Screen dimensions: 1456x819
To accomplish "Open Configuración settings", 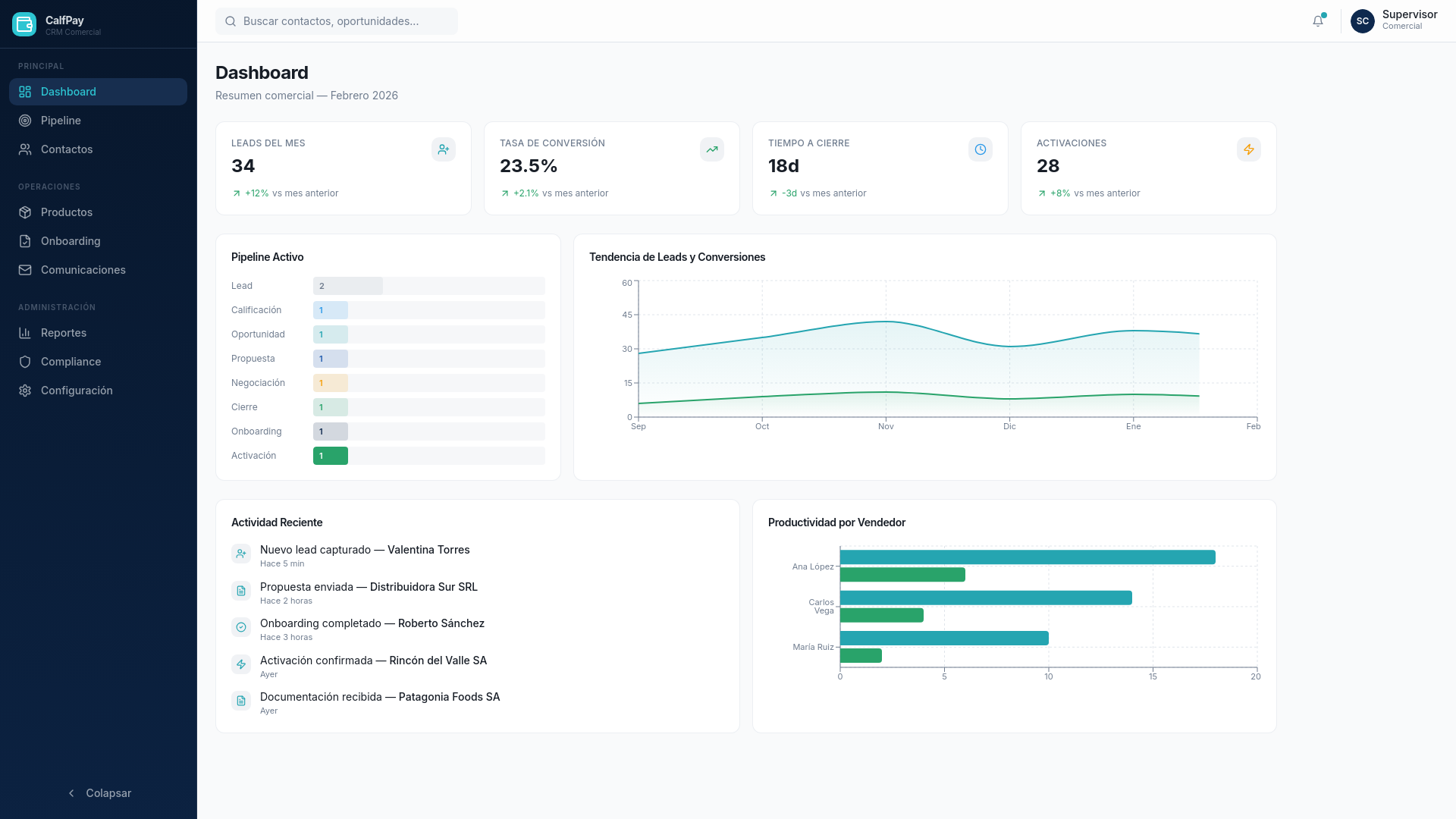I will click(x=98, y=391).
